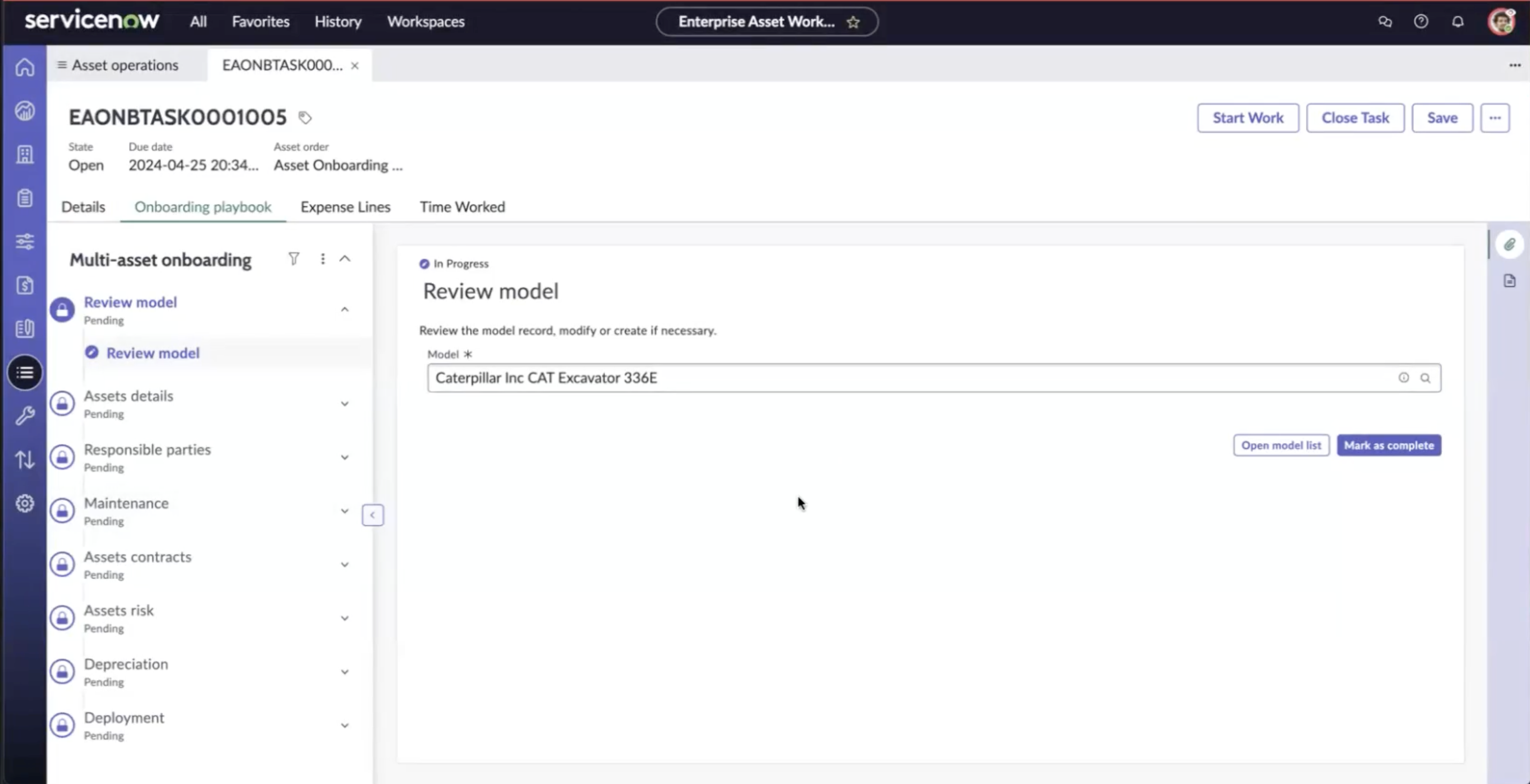The image size is (1530, 784).
Task: Collapse the Multi-asset onboarding section
Action: [344, 259]
